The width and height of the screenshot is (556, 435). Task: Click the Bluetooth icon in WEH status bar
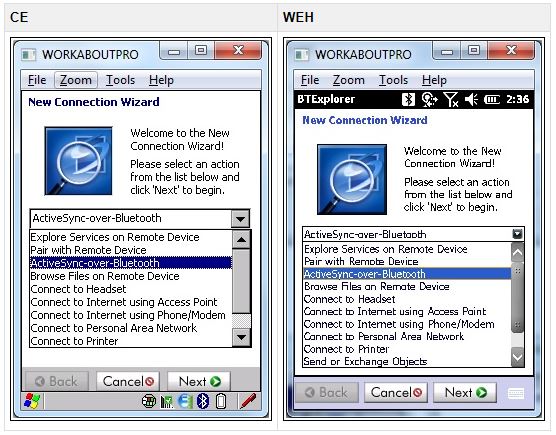[x=408, y=99]
